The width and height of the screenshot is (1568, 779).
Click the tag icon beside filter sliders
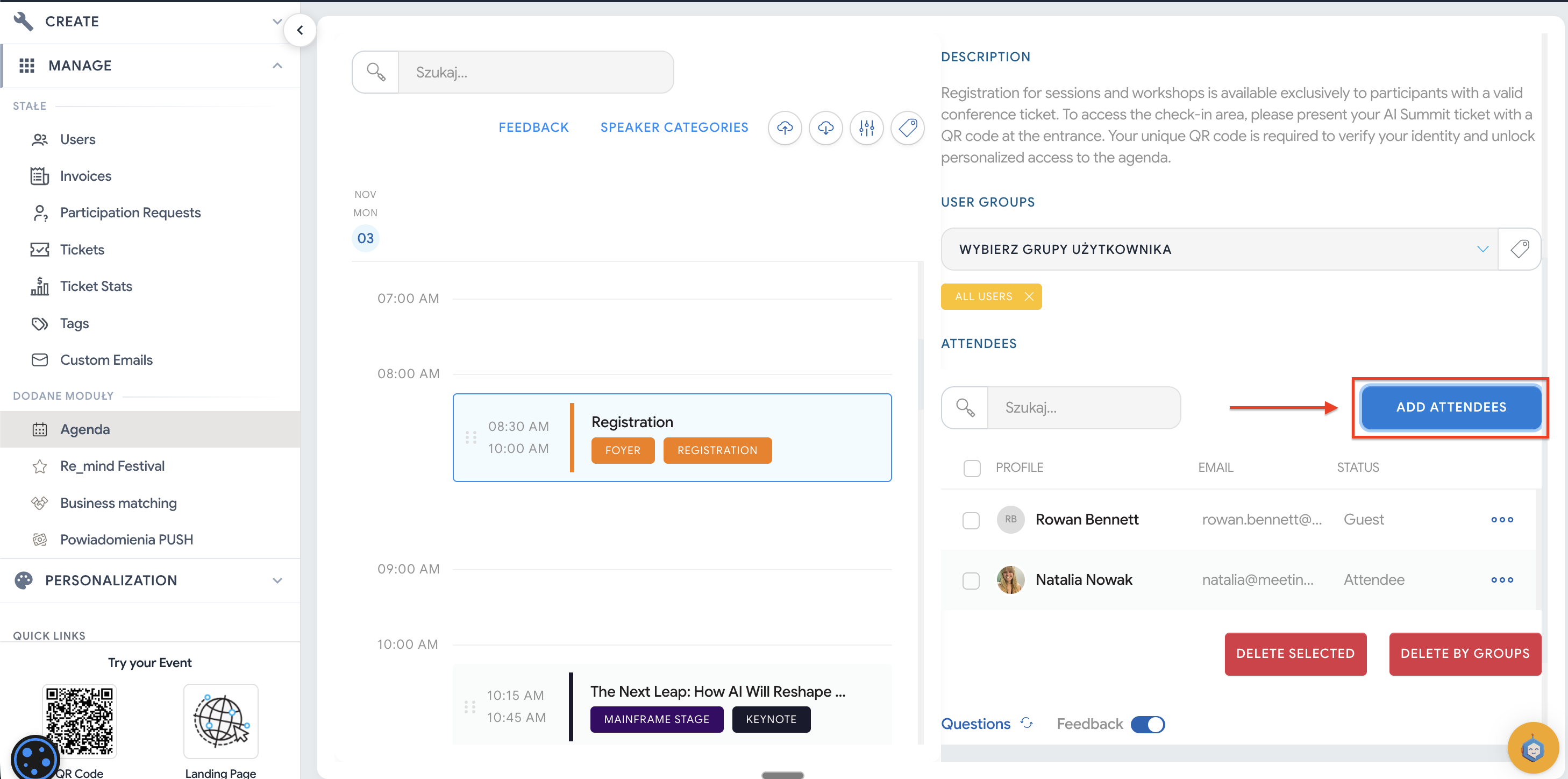point(907,128)
